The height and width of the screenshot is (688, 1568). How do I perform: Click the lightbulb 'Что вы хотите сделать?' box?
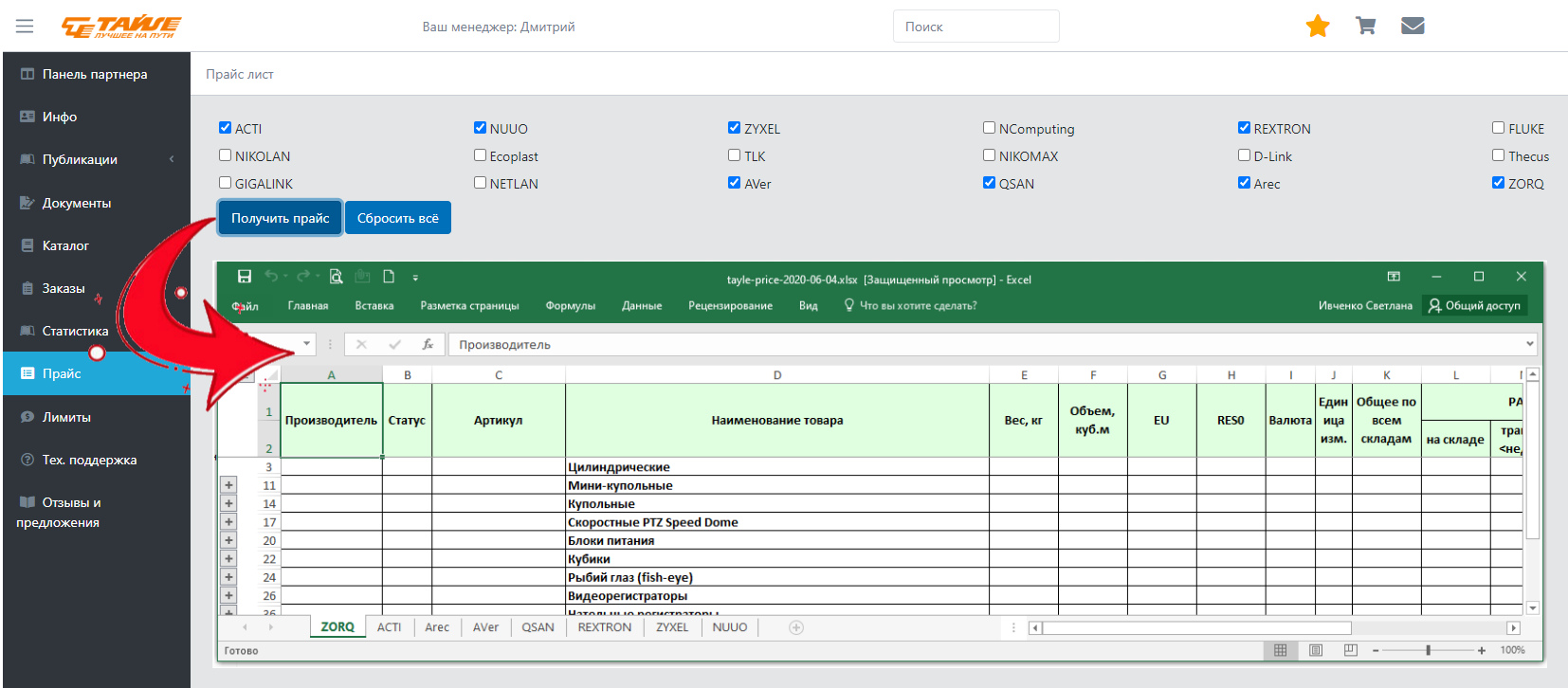pyautogui.click(x=910, y=306)
